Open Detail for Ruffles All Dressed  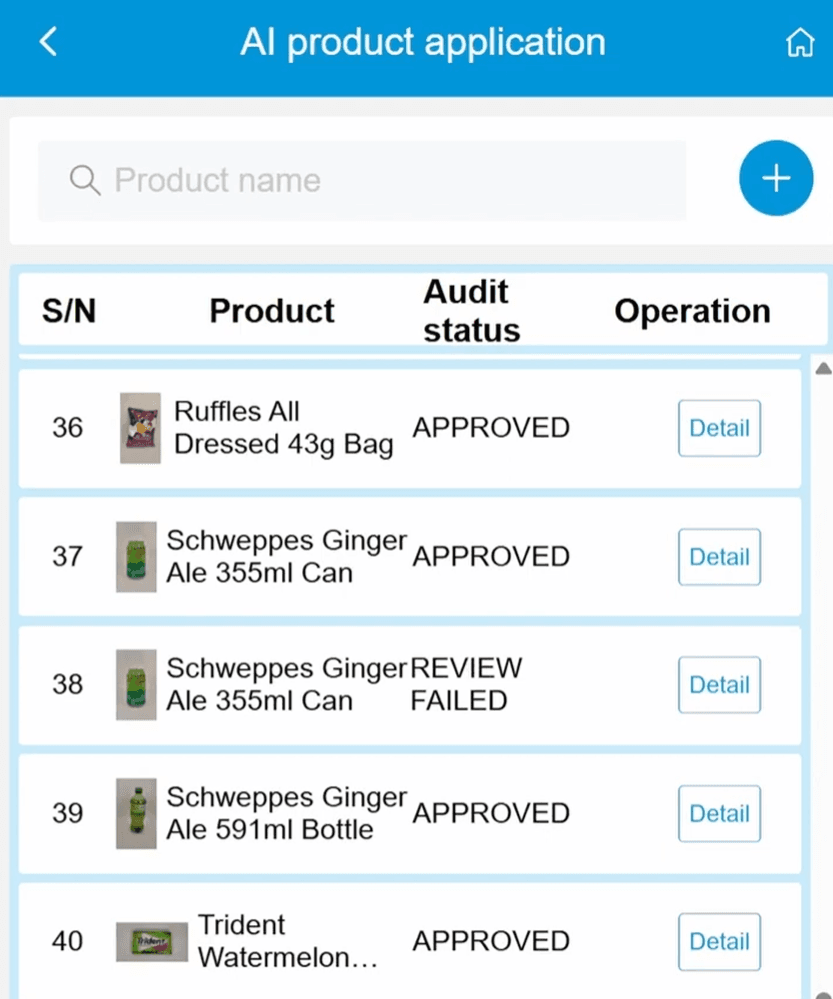point(719,428)
